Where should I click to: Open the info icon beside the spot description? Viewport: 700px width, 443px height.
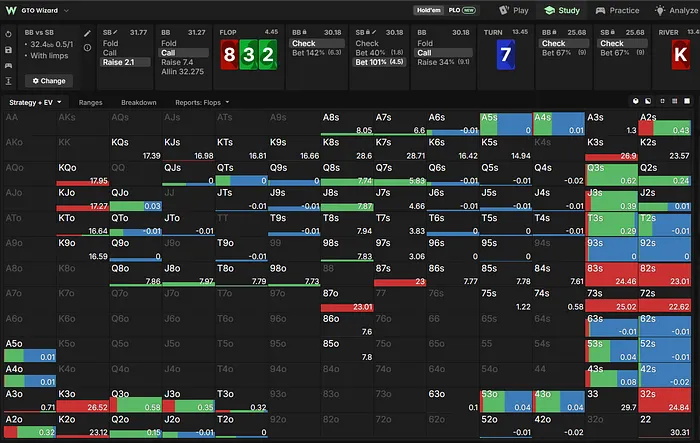click(x=88, y=47)
